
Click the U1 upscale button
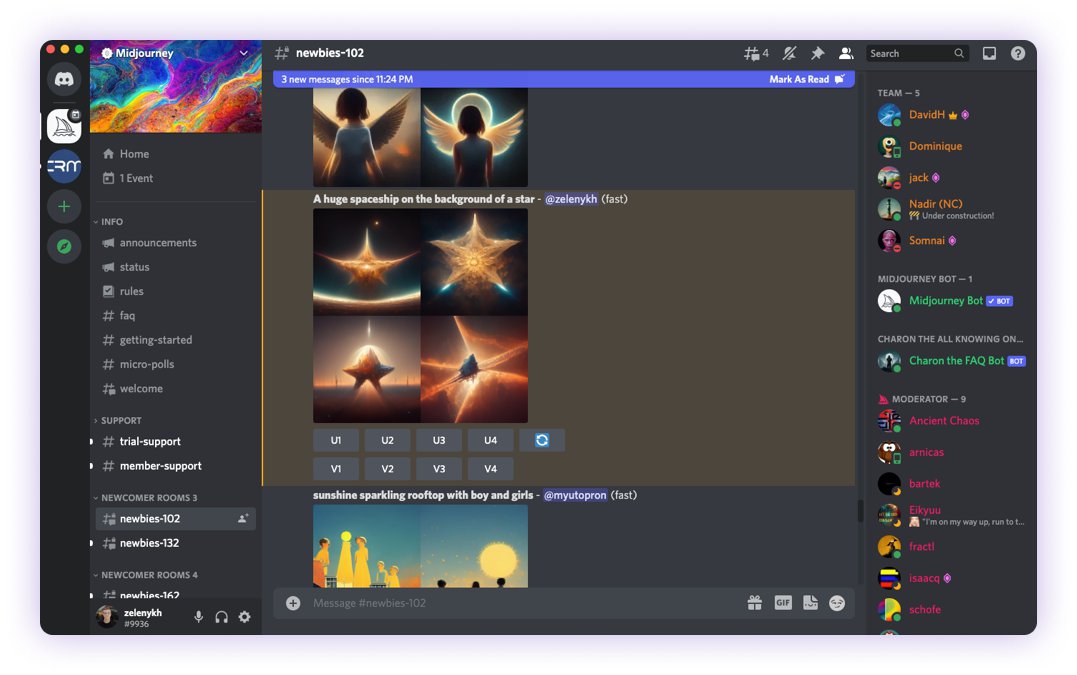[x=336, y=440]
